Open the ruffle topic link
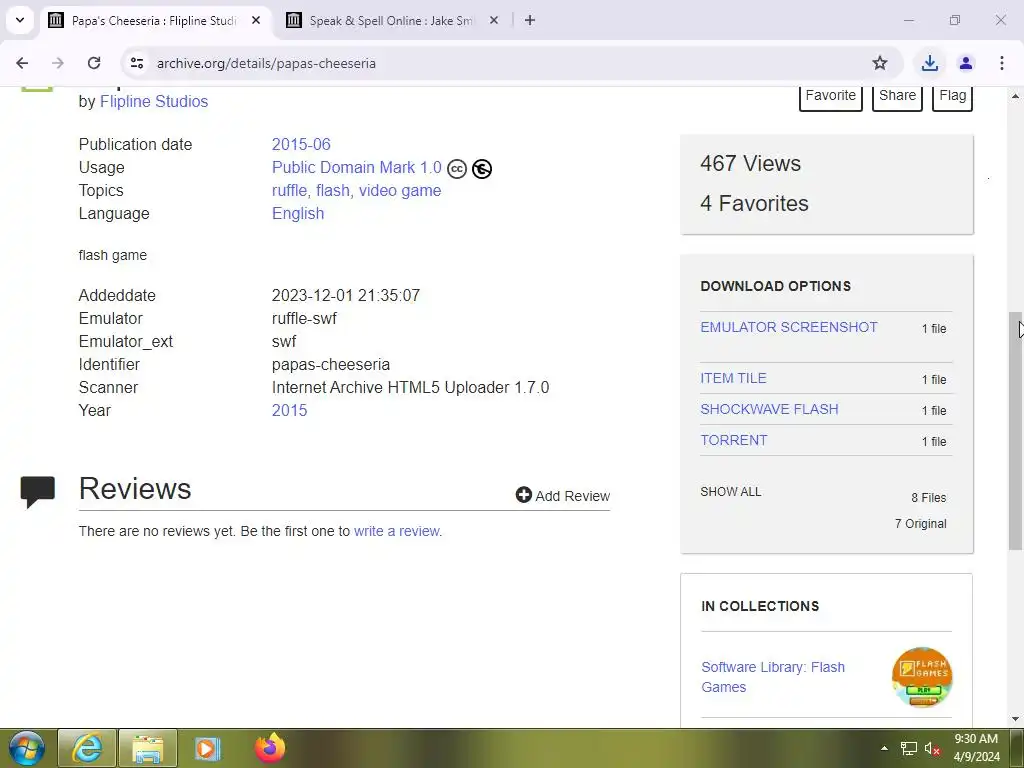 click(289, 191)
